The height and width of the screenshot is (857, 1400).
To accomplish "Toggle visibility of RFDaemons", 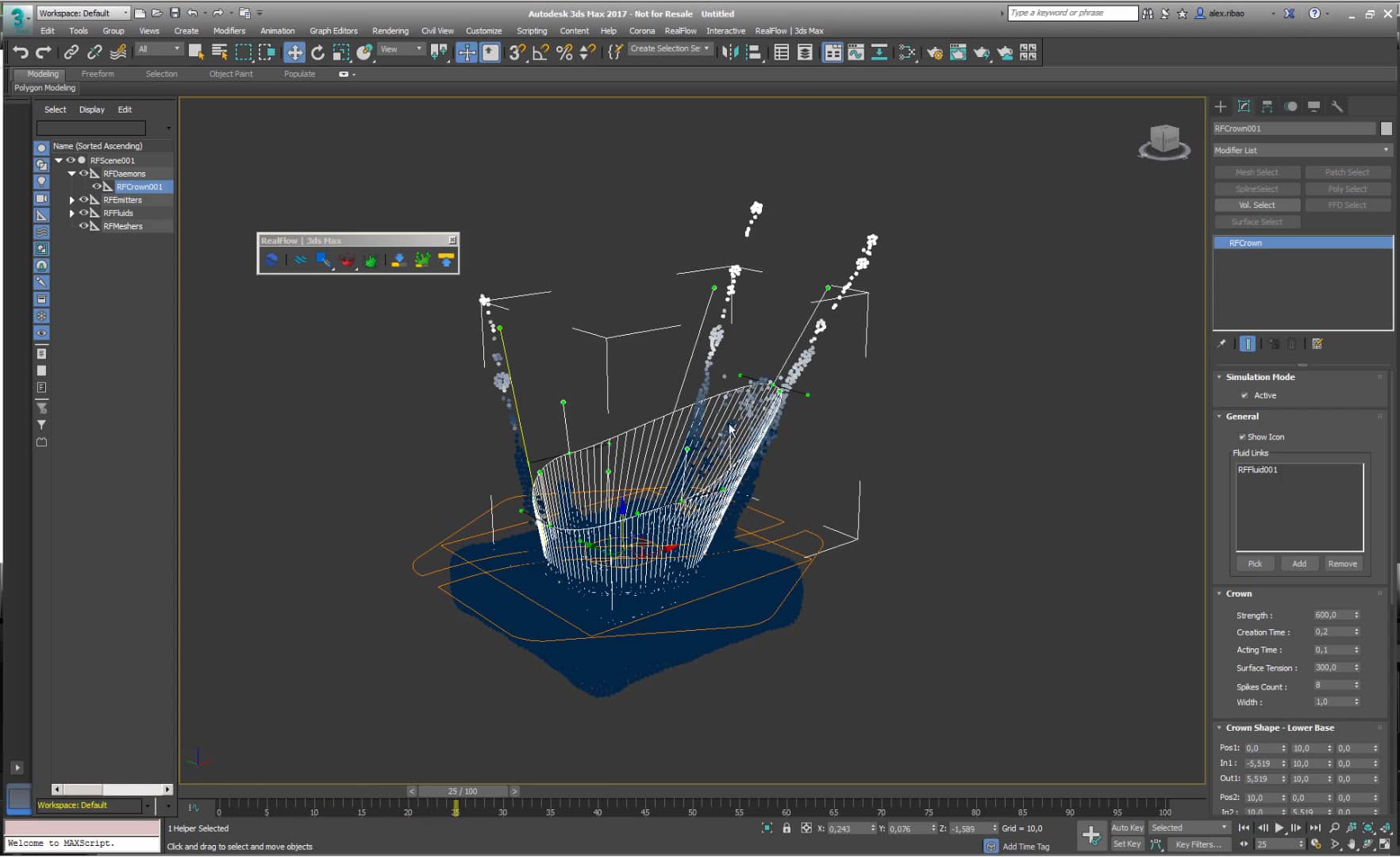I will pyautogui.click(x=83, y=173).
